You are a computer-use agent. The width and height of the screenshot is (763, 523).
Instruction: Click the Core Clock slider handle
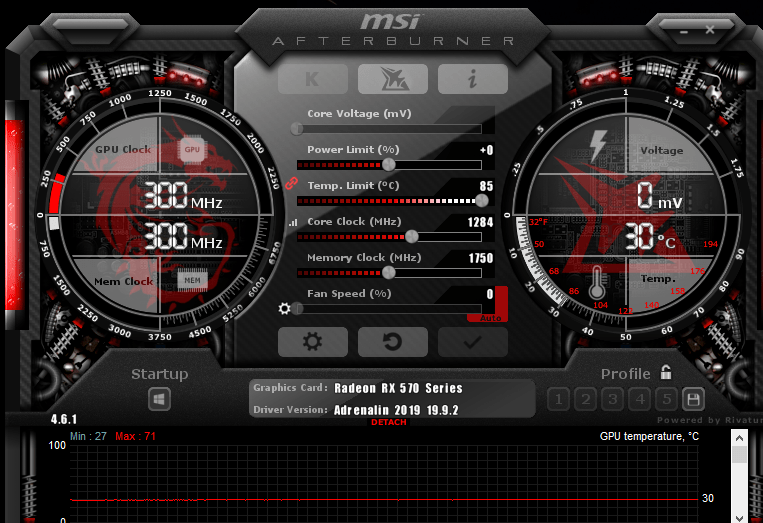point(412,236)
